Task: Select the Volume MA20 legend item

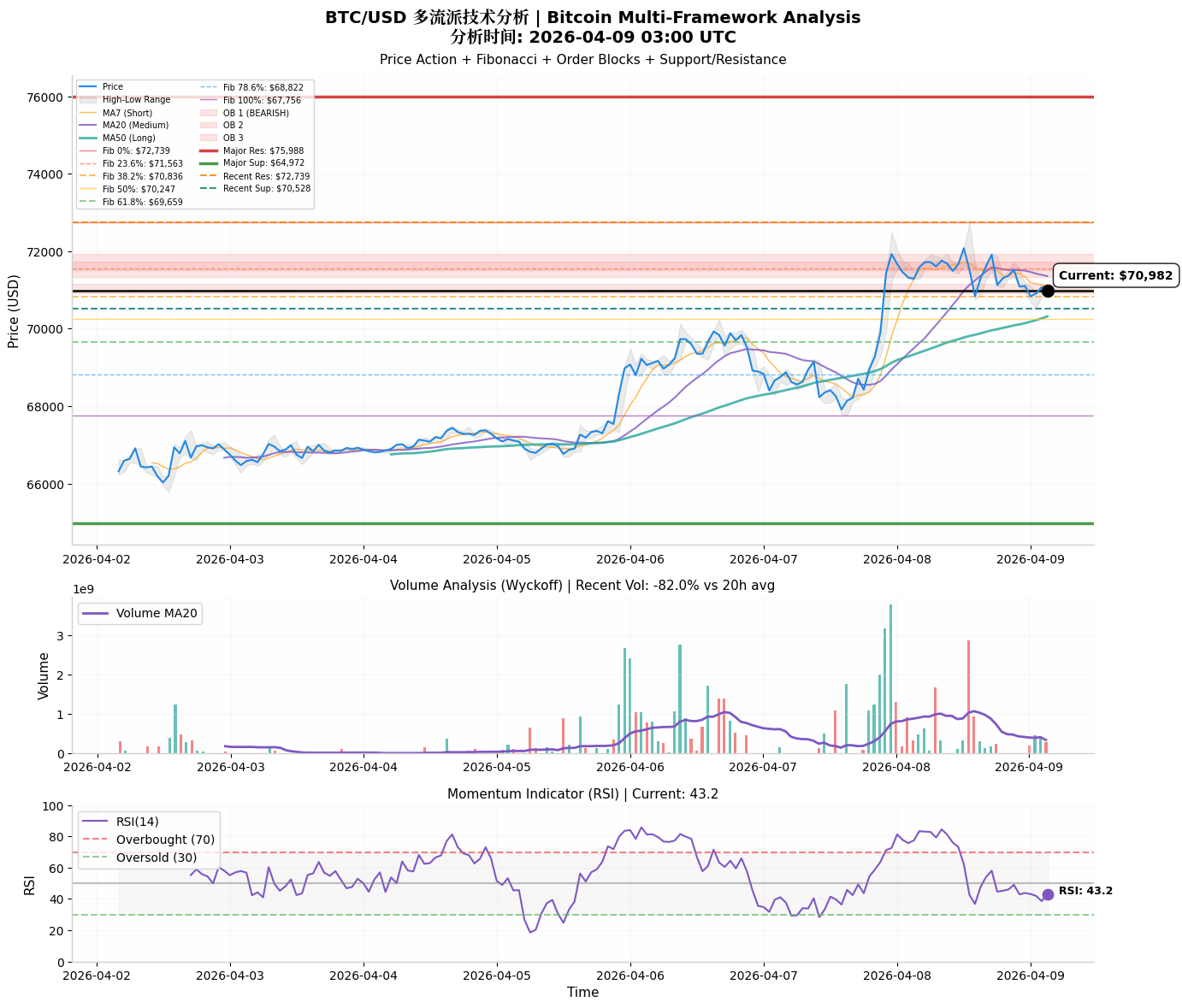Action: pos(140,613)
